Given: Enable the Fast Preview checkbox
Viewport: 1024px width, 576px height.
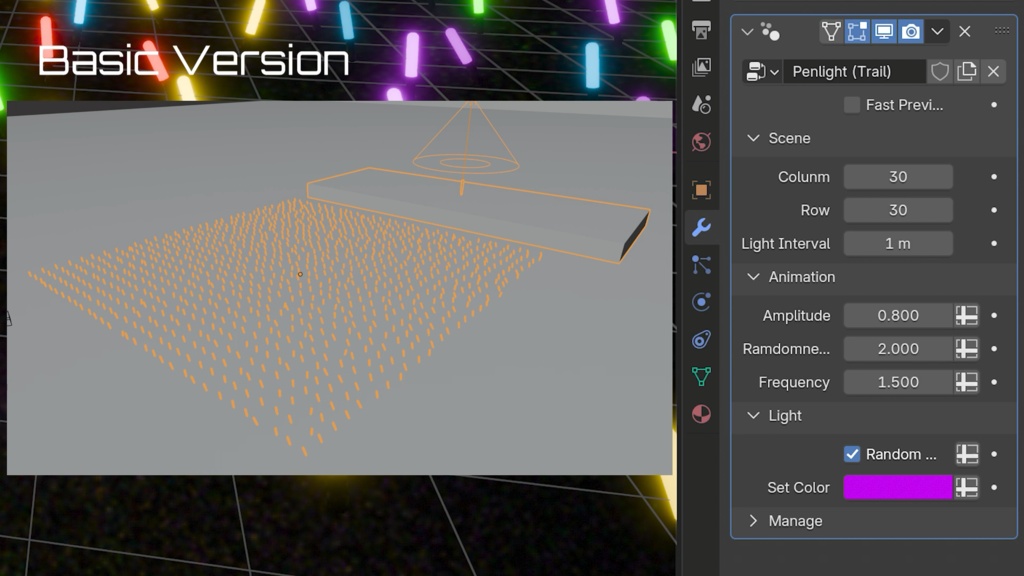Looking at the screenshot, I should click(852, 104).
